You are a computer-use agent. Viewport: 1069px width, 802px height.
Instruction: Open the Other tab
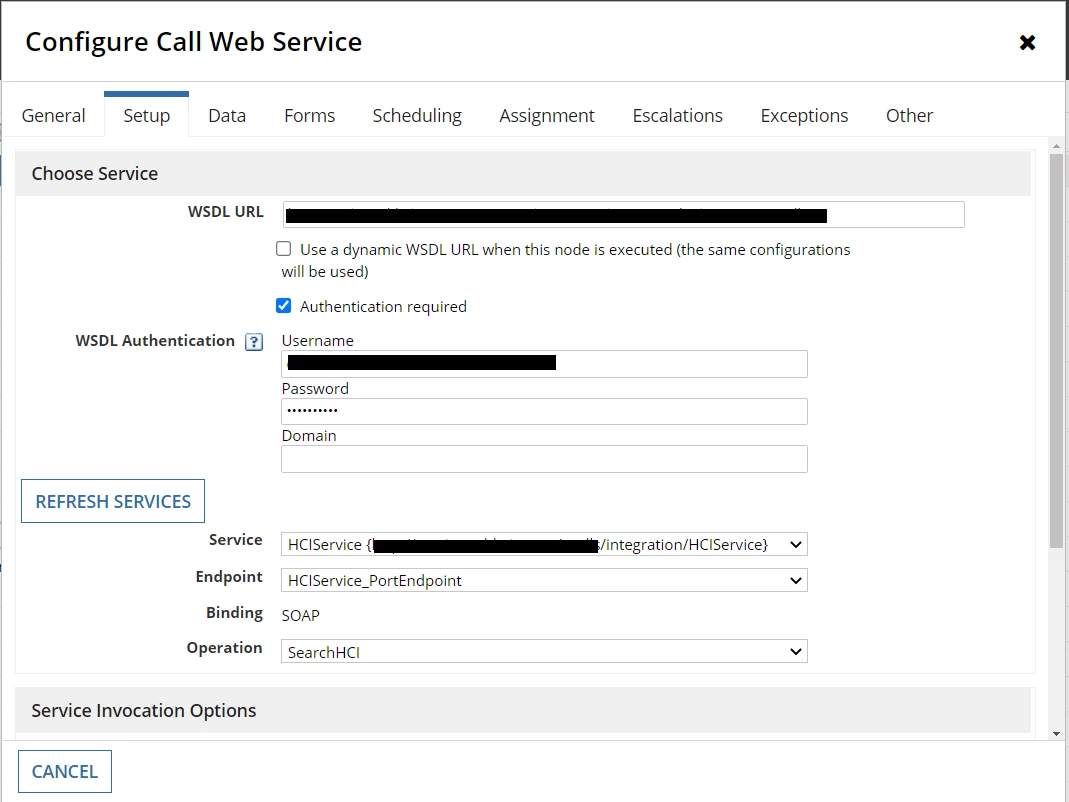pyautogui.click(x=909, y=115)
